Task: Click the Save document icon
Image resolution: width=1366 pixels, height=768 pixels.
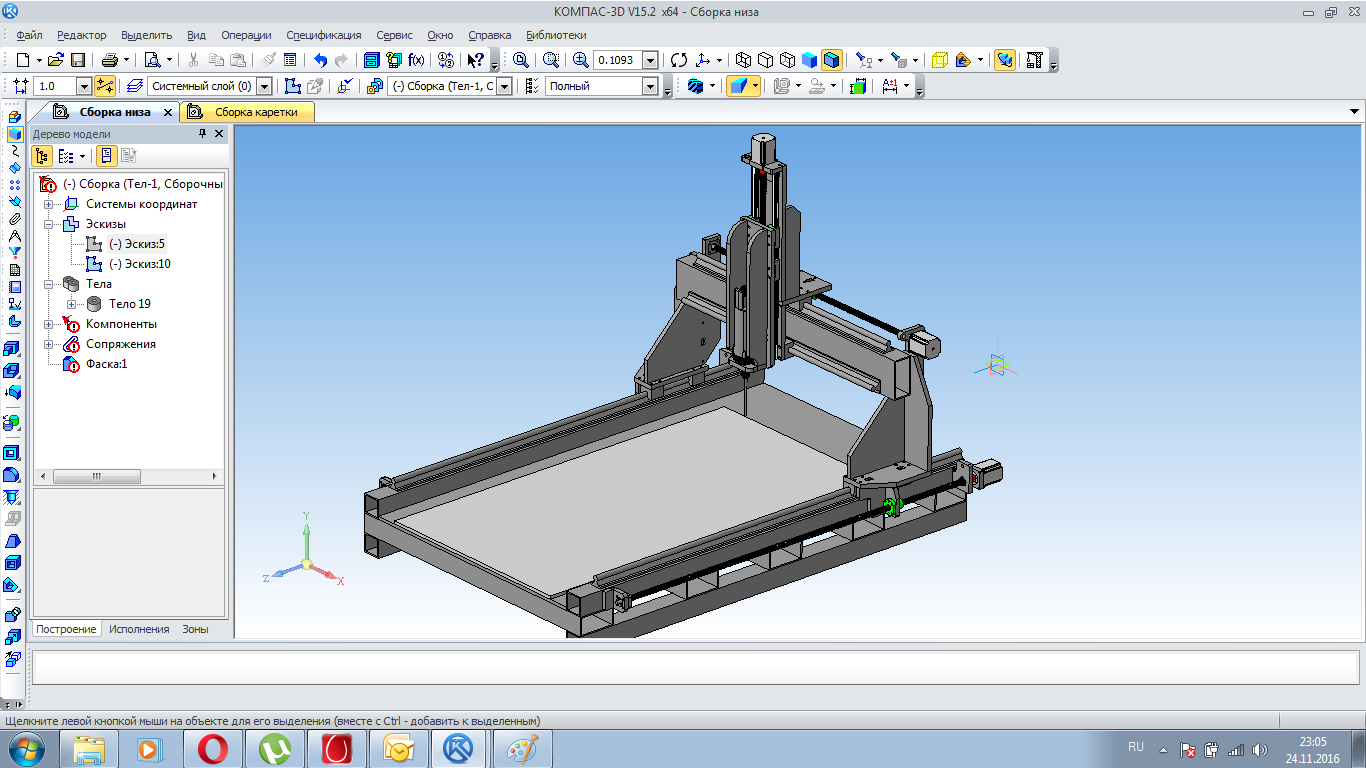Action: coord(77,60)
